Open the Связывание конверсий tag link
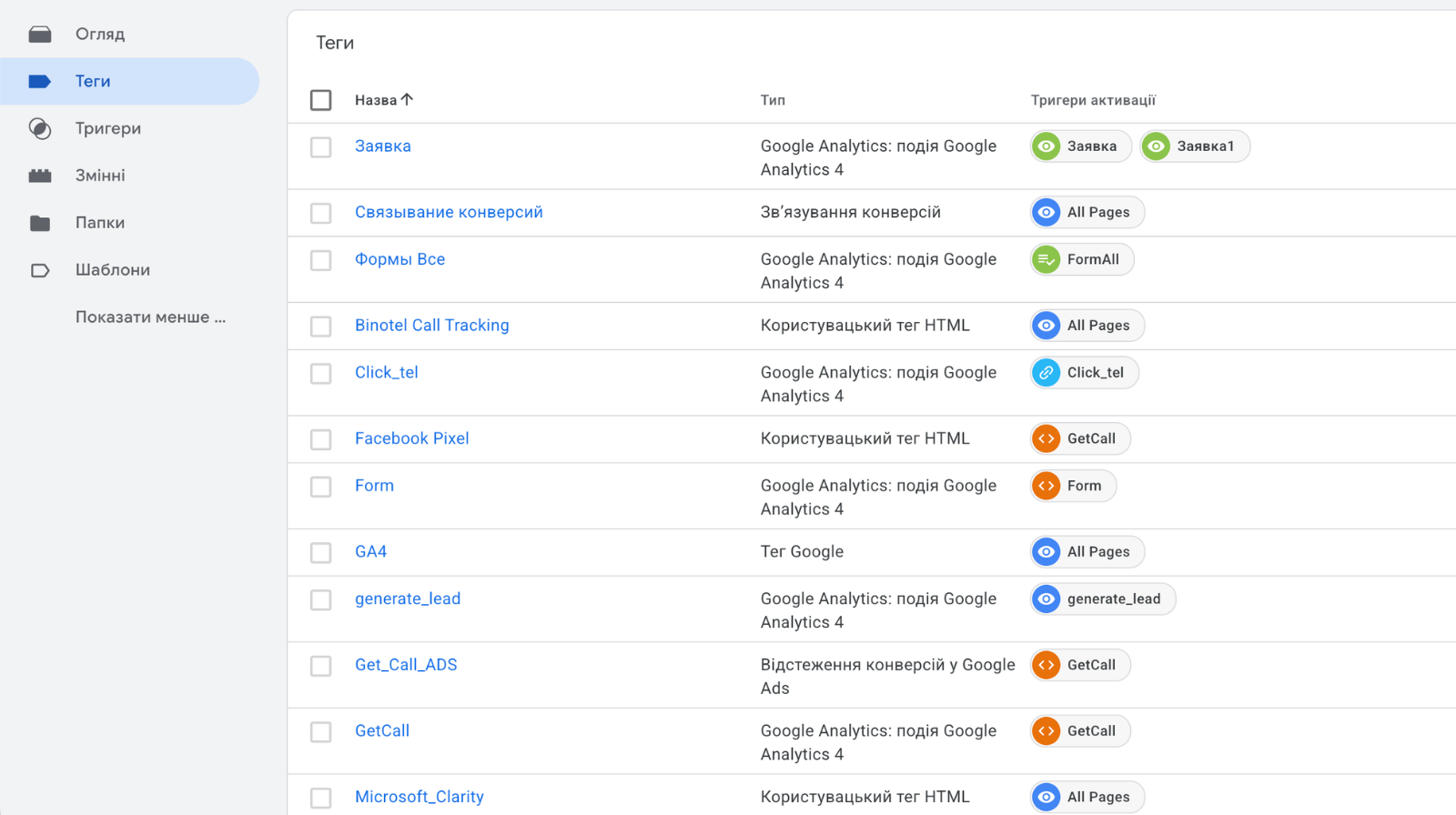This screenshot has height=815, width=1456. (x=449, y=213)
